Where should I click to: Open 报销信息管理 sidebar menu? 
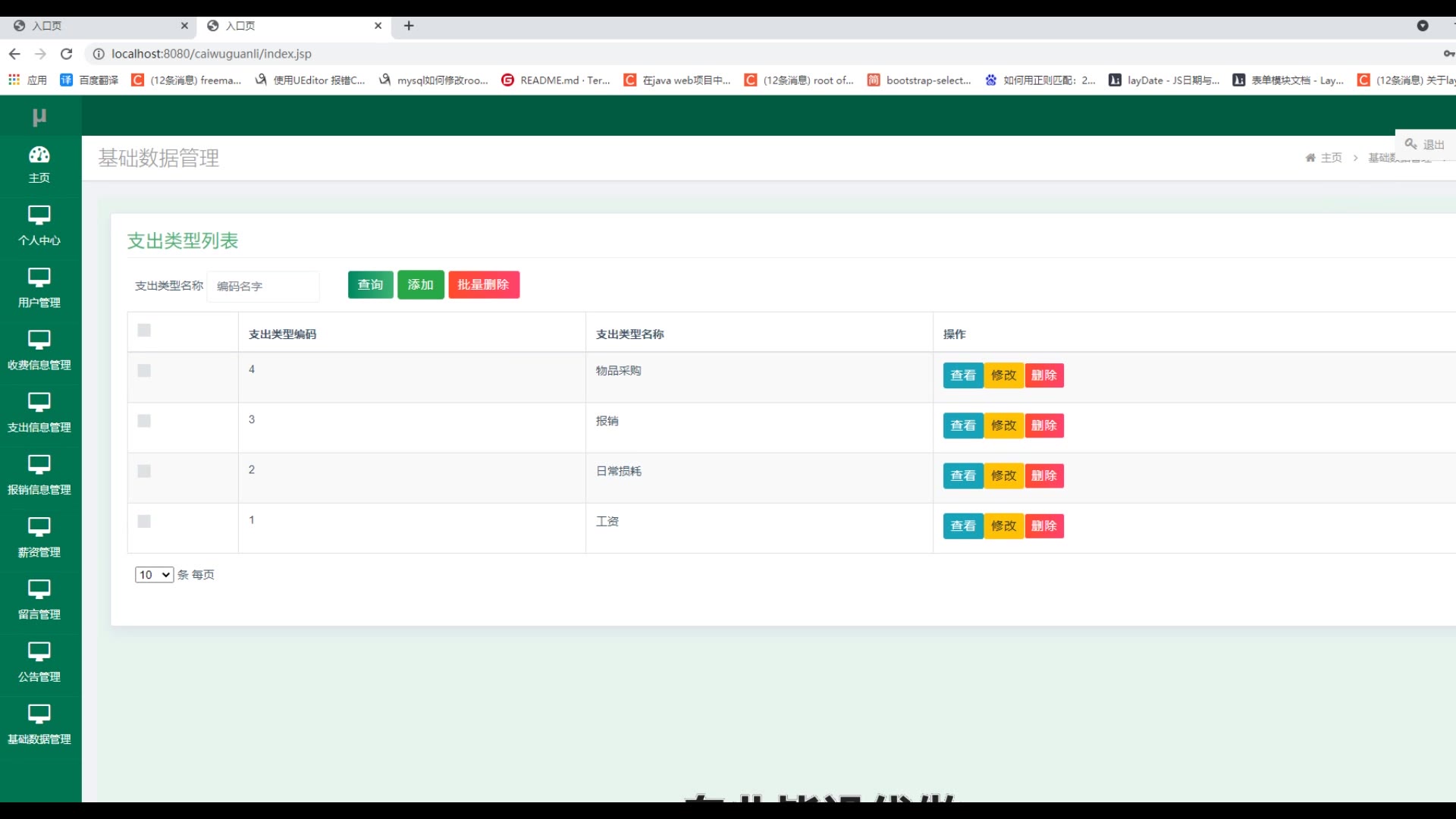pos(39,475)
